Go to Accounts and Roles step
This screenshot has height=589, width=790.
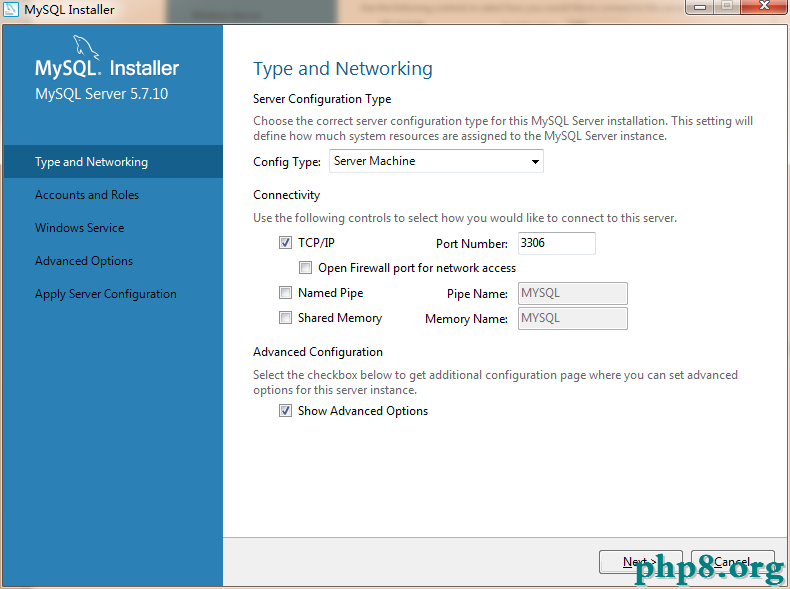tap(87, 195)
